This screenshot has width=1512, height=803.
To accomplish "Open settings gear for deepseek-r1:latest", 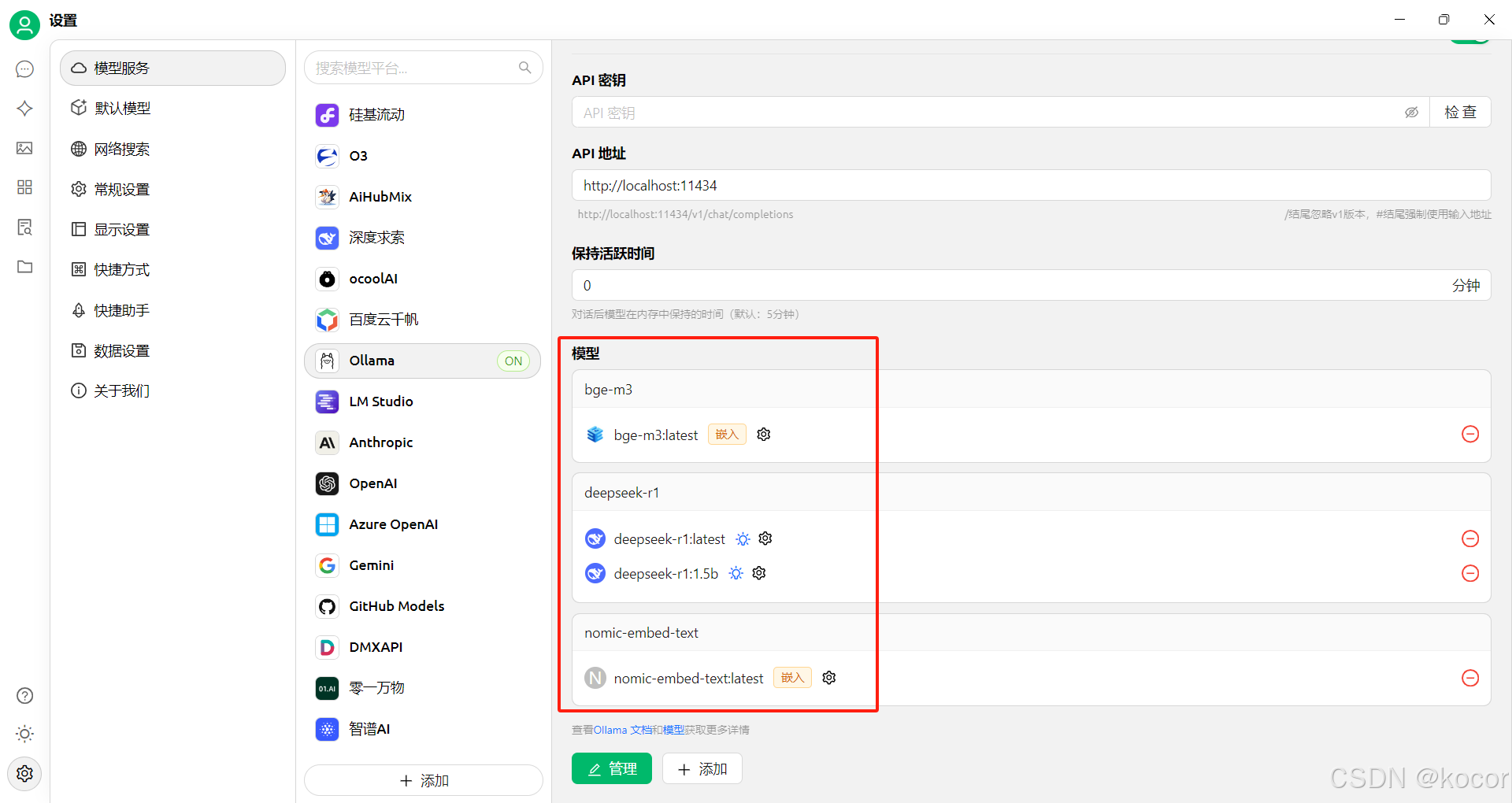I will click(765, 538).
